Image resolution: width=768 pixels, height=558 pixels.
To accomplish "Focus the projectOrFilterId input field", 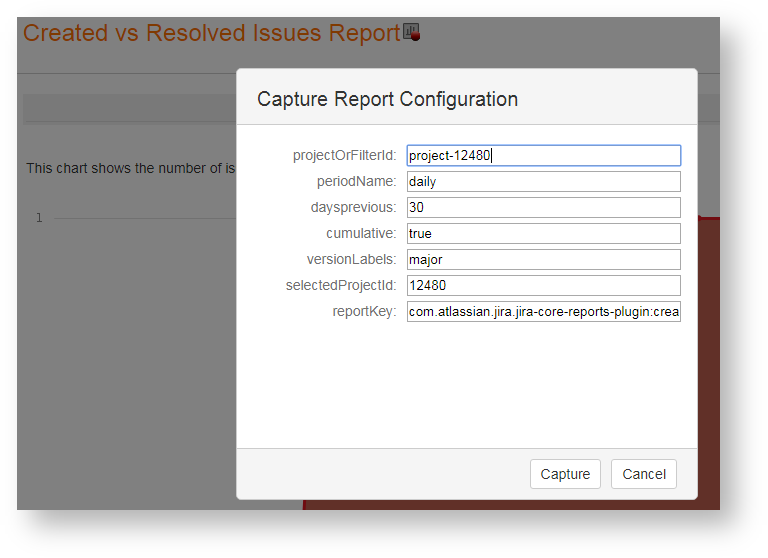I will 543,155.
